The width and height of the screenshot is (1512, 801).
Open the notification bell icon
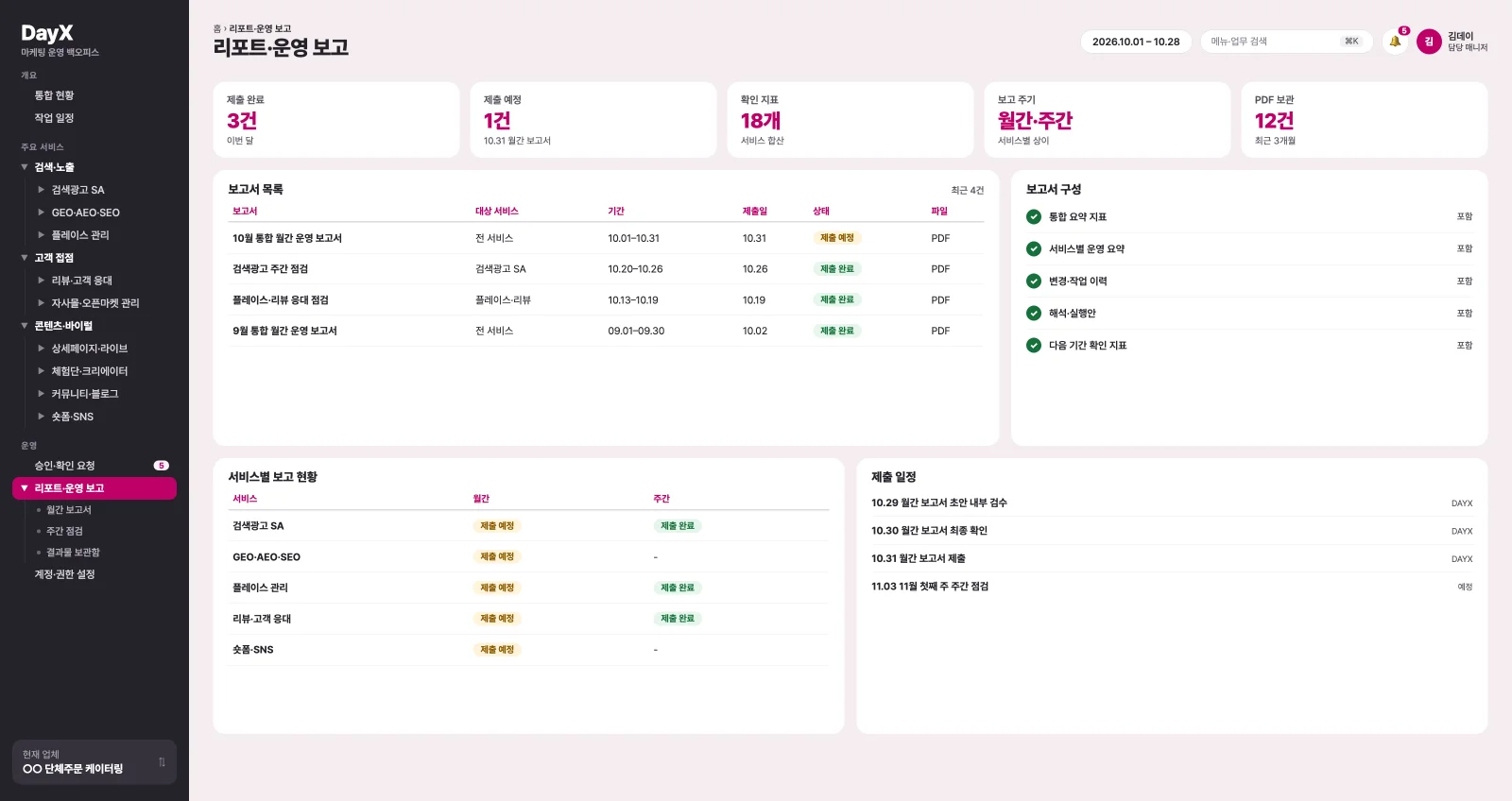pyautogui.click(x=1395, y=42)
